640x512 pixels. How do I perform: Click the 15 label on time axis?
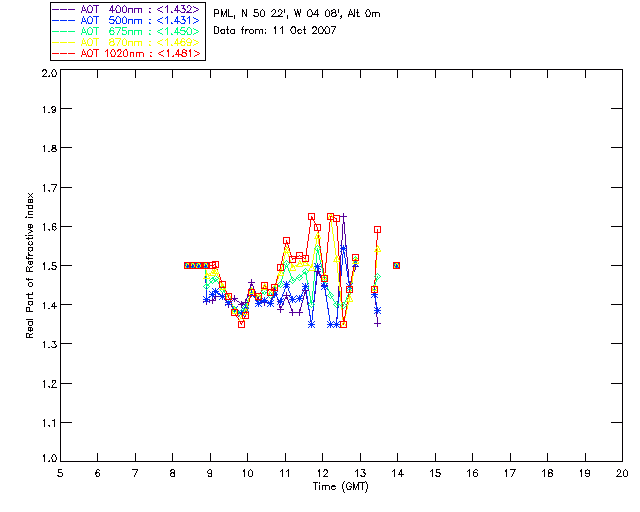point(435,473)
